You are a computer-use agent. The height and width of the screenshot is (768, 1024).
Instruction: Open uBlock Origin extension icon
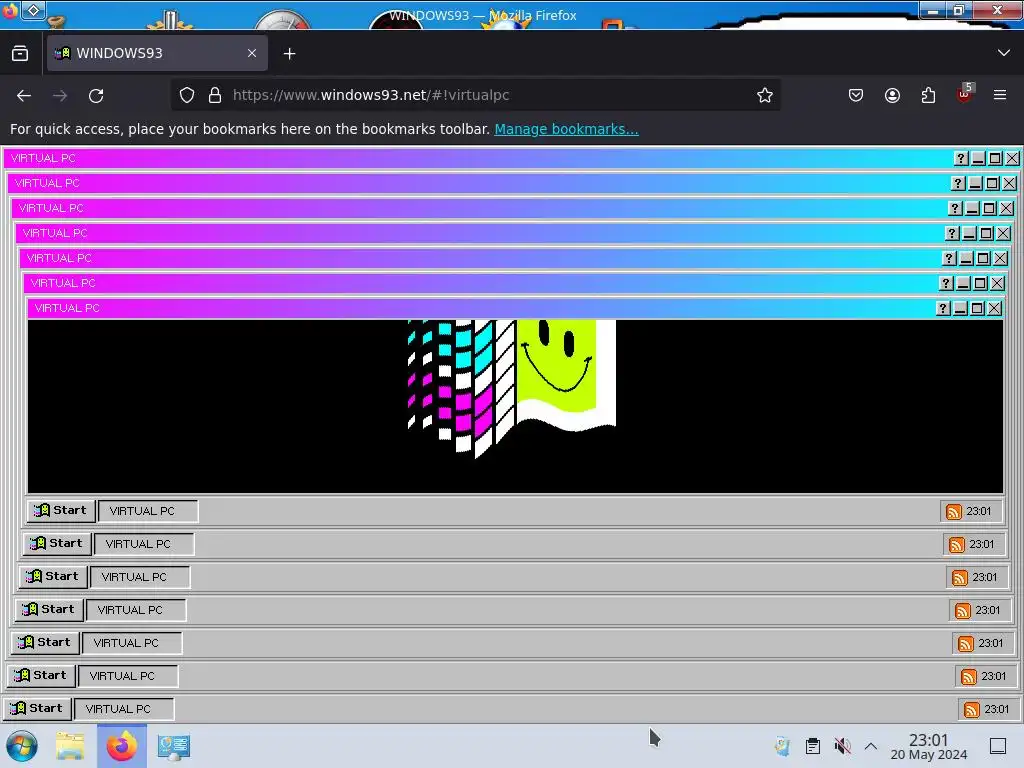(965, 94)
